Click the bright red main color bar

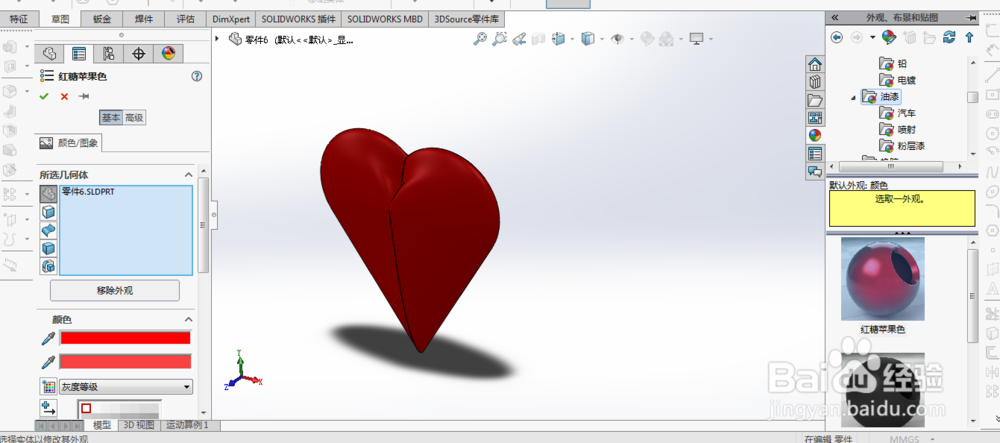[125, 338]
